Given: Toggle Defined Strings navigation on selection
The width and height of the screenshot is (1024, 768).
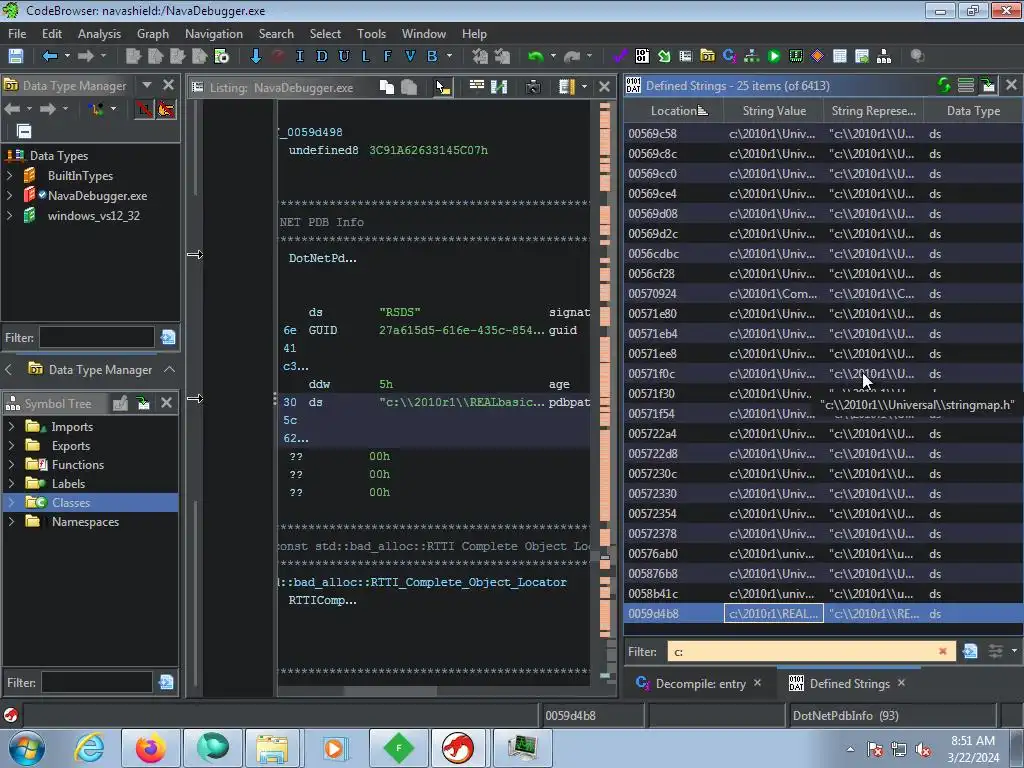Looking at the screenshot, I should click(x=988, y=85).
